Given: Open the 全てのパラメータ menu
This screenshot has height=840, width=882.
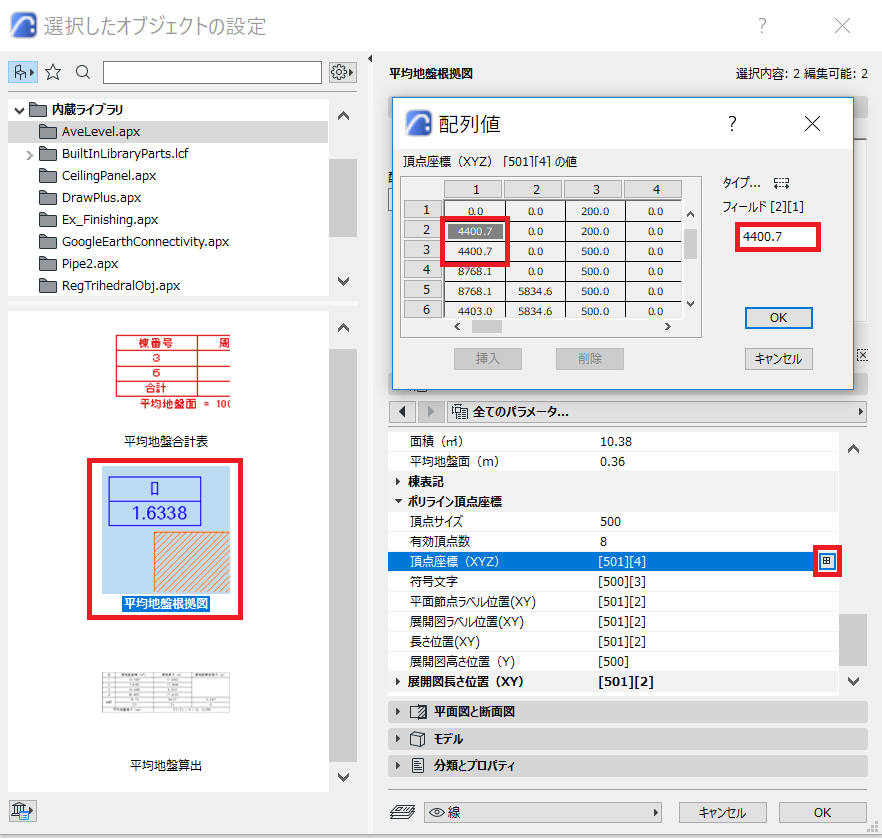Looking at the screenshot, I should [656, 412].
